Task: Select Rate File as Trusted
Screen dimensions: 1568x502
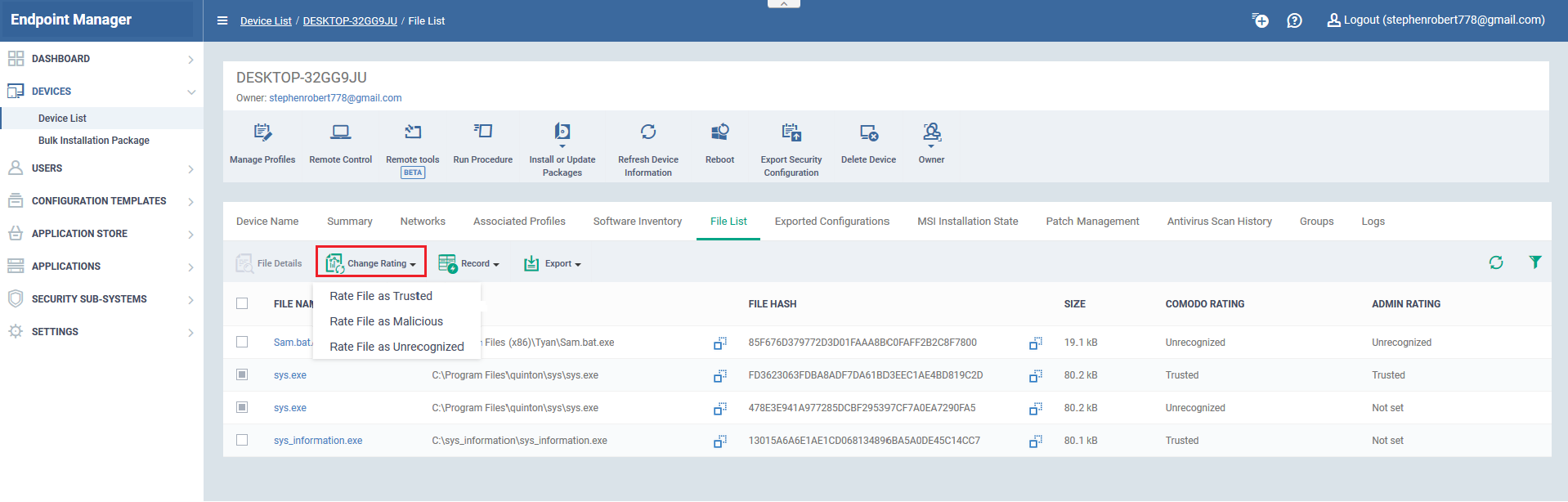Action: coord(381,296)
